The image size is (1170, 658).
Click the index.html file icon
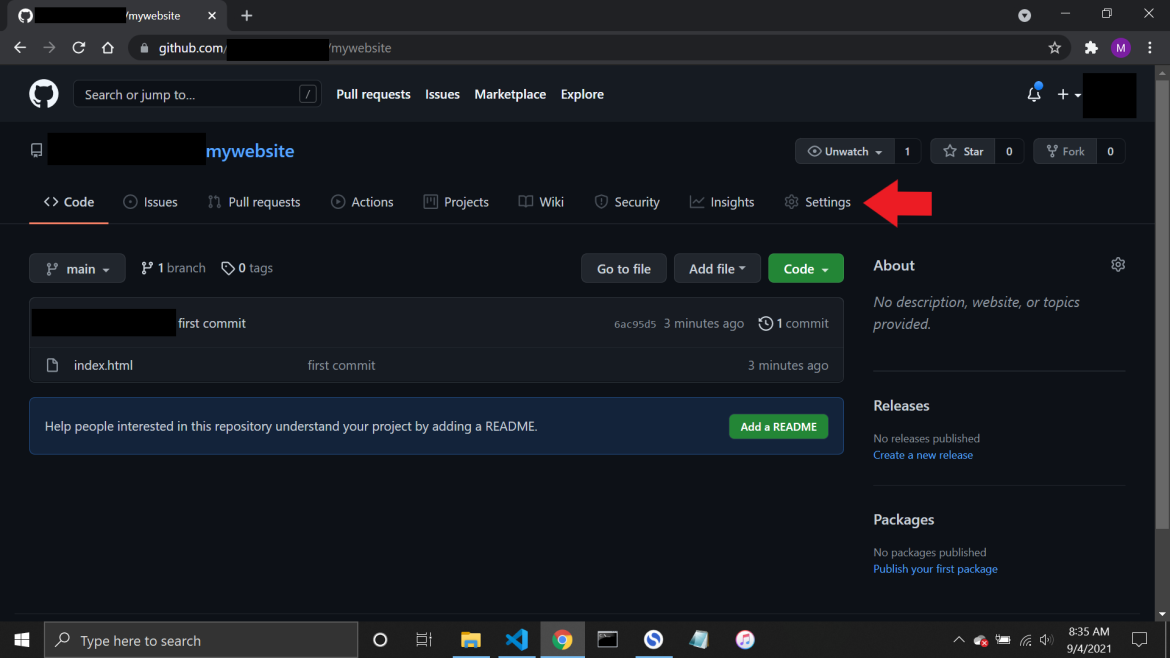pos(51,364)
